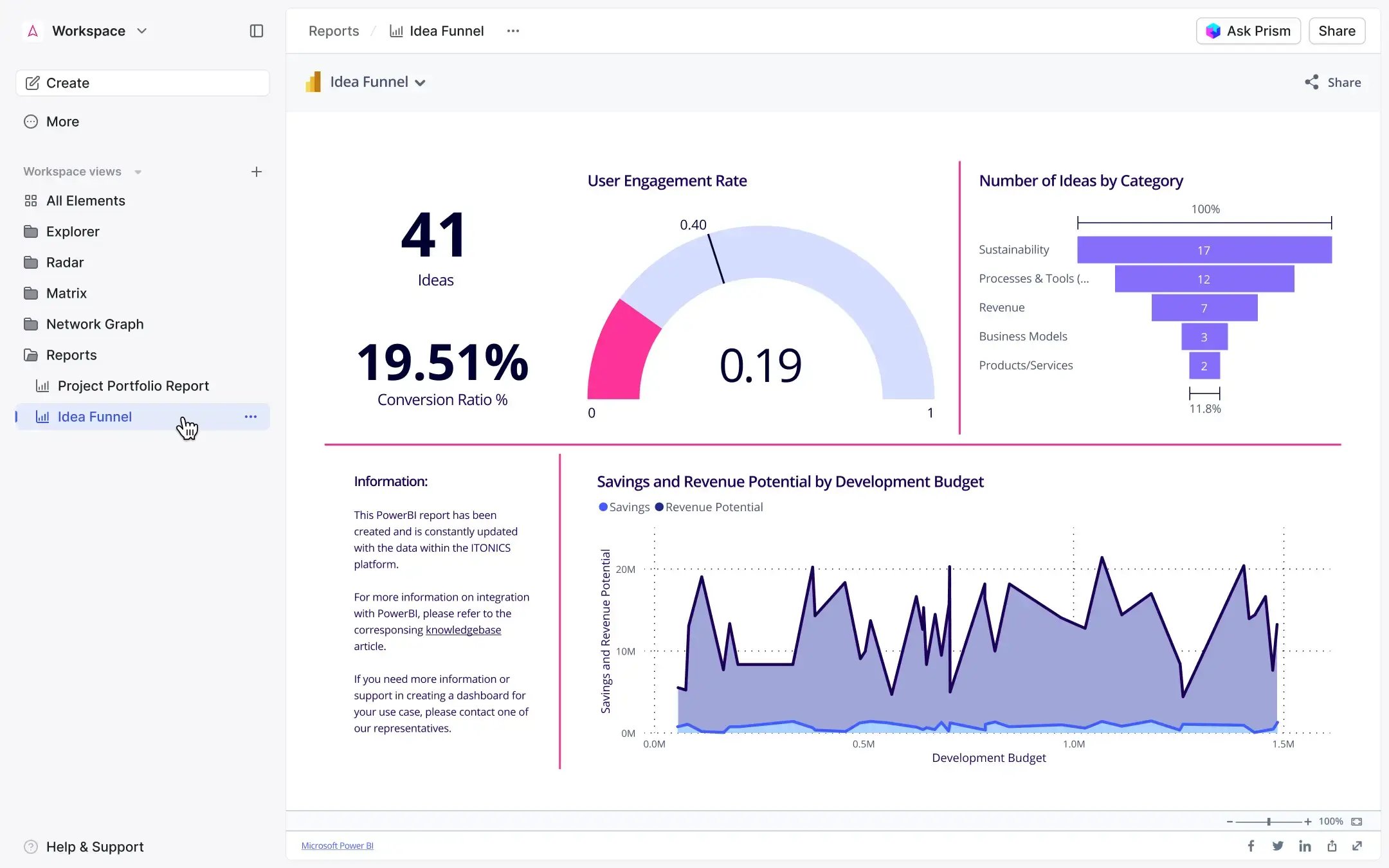Toggle the Savings legend item

click(624, 507)
